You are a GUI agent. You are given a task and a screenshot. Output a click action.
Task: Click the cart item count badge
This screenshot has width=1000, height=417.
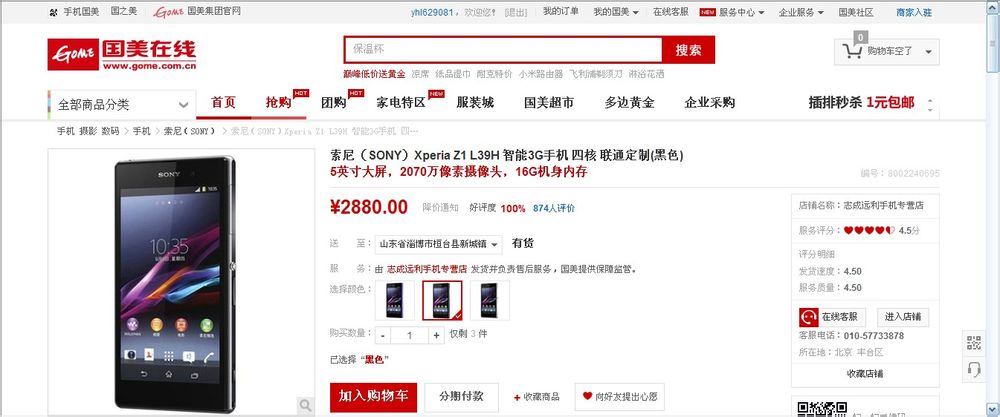click(x=860, y=38)
